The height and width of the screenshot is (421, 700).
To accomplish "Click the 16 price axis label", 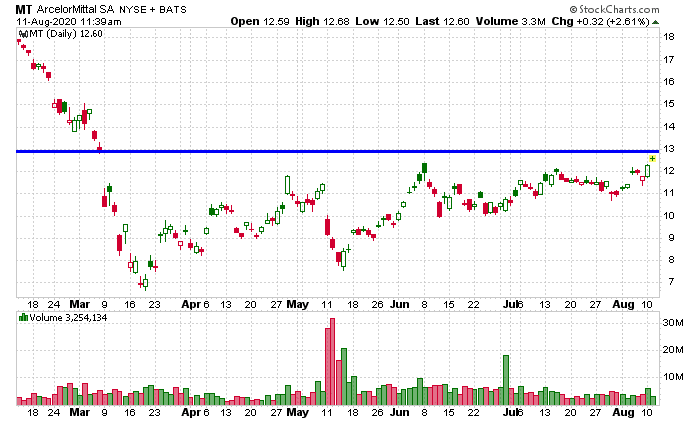I will pos(668,82).
